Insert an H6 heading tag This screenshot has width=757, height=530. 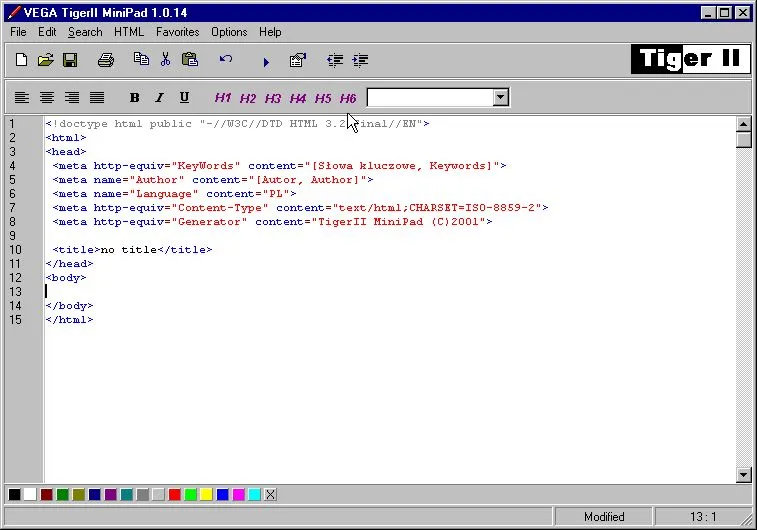[348, 98]
